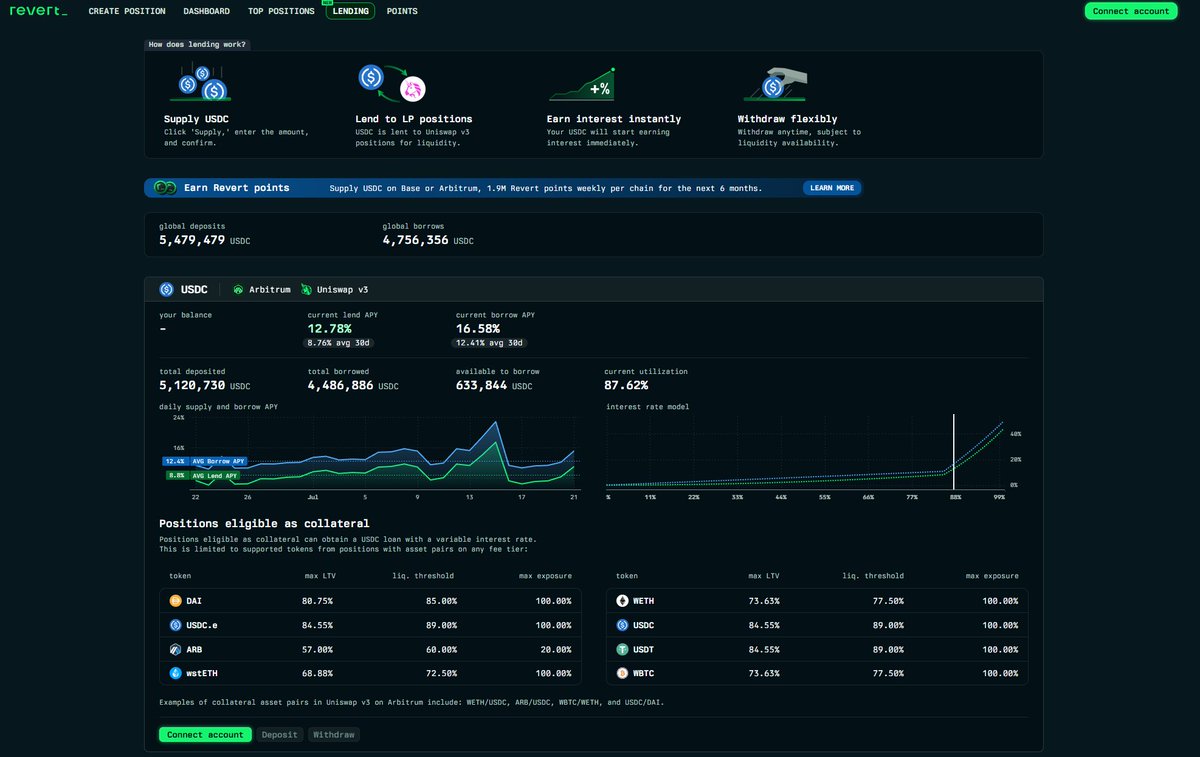Click the 'interest rate model' chart label
The image size is (1200, 757).
point(648,407)
